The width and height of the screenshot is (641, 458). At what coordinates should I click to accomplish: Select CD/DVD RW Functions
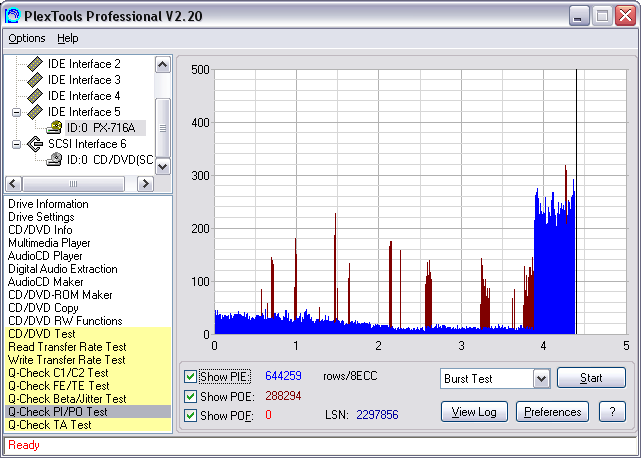point(65,321)
